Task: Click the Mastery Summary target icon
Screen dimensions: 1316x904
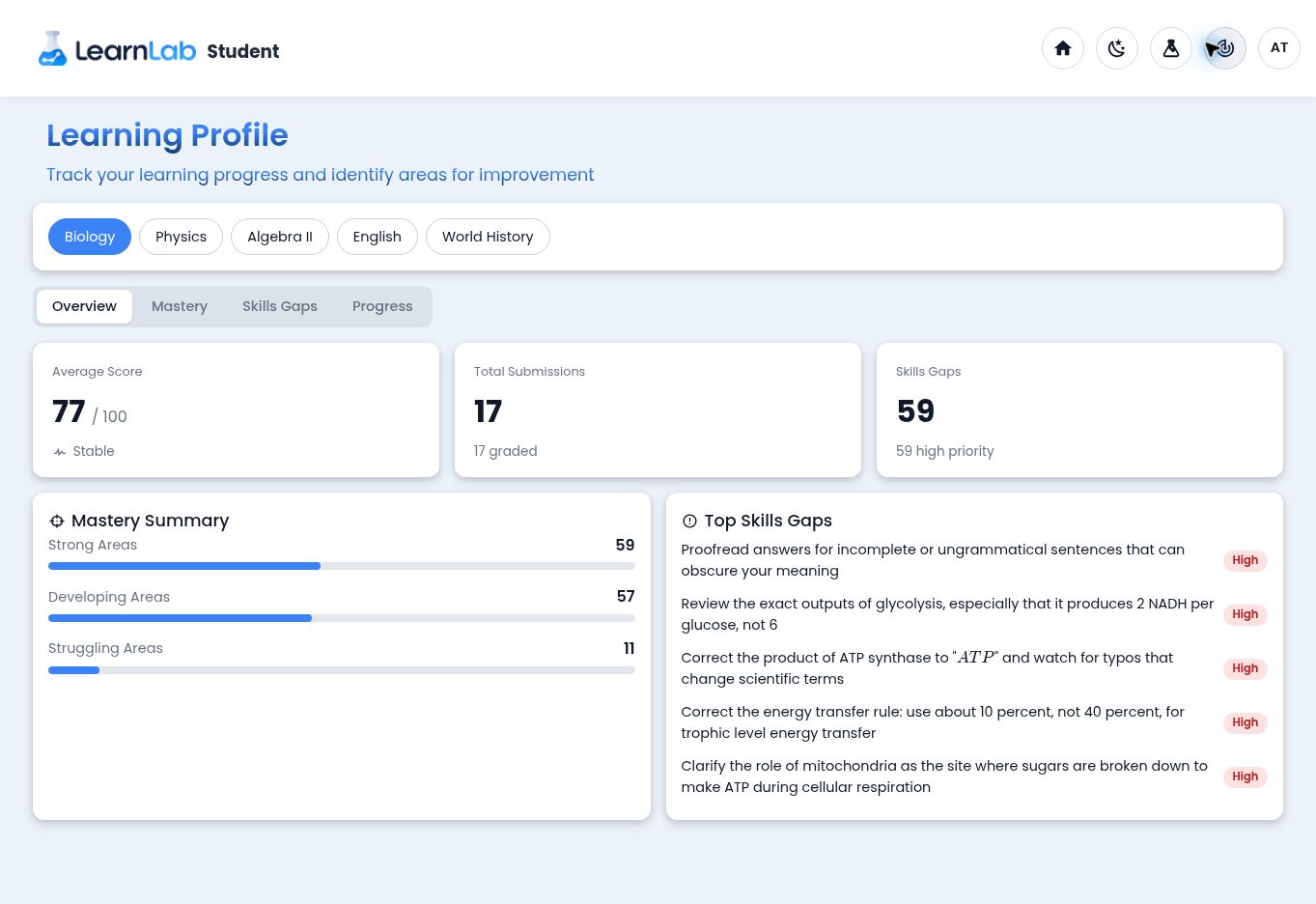Action: click(x=57, y=521)
